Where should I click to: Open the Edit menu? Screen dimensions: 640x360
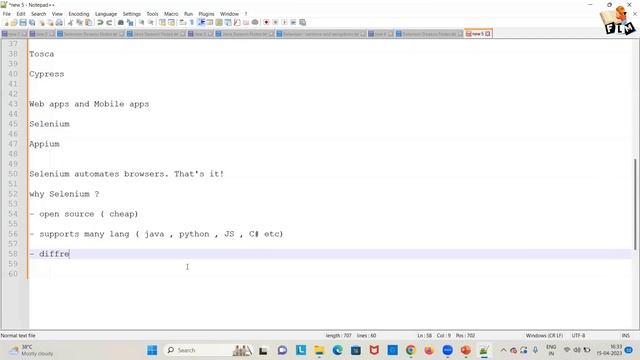click(21, 14)
